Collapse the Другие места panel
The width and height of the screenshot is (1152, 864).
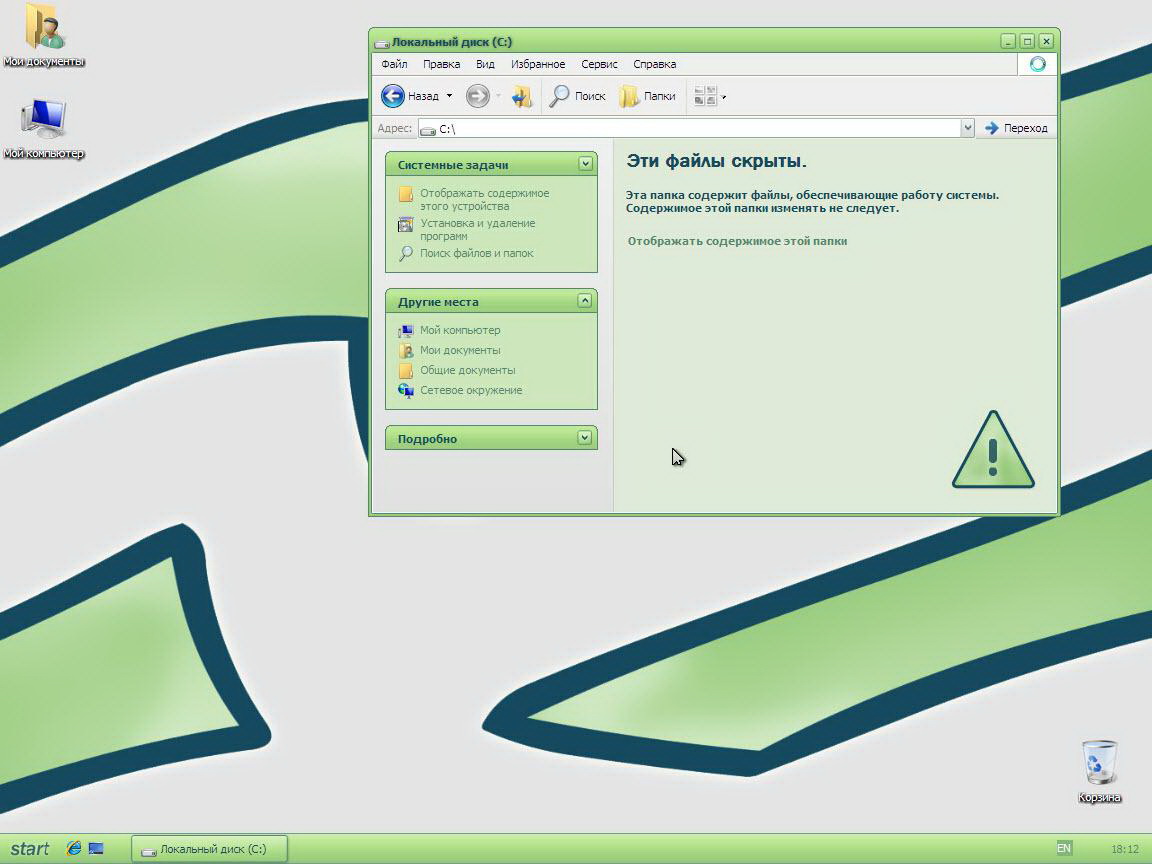tap(585, 301)
